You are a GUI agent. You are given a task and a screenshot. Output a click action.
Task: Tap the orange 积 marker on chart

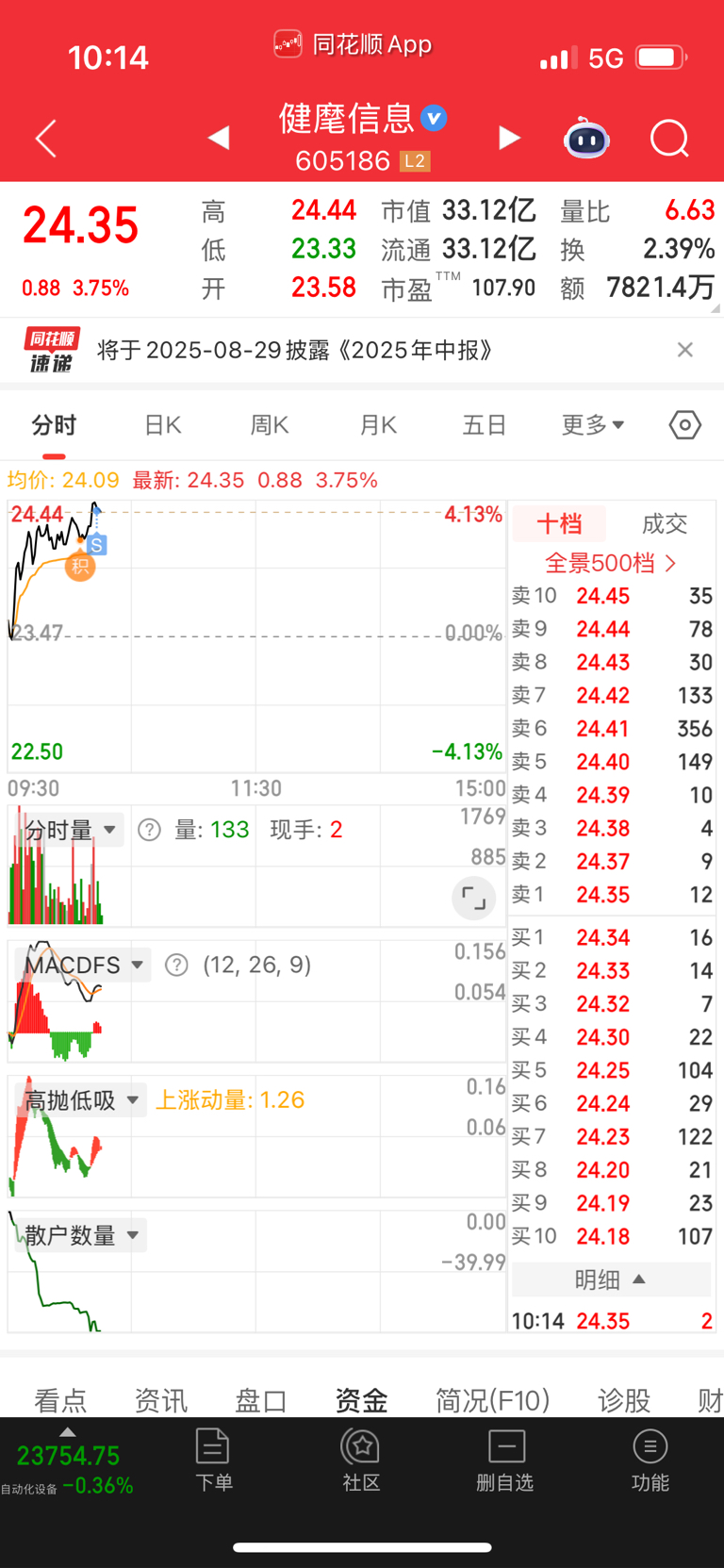(80, 566)
